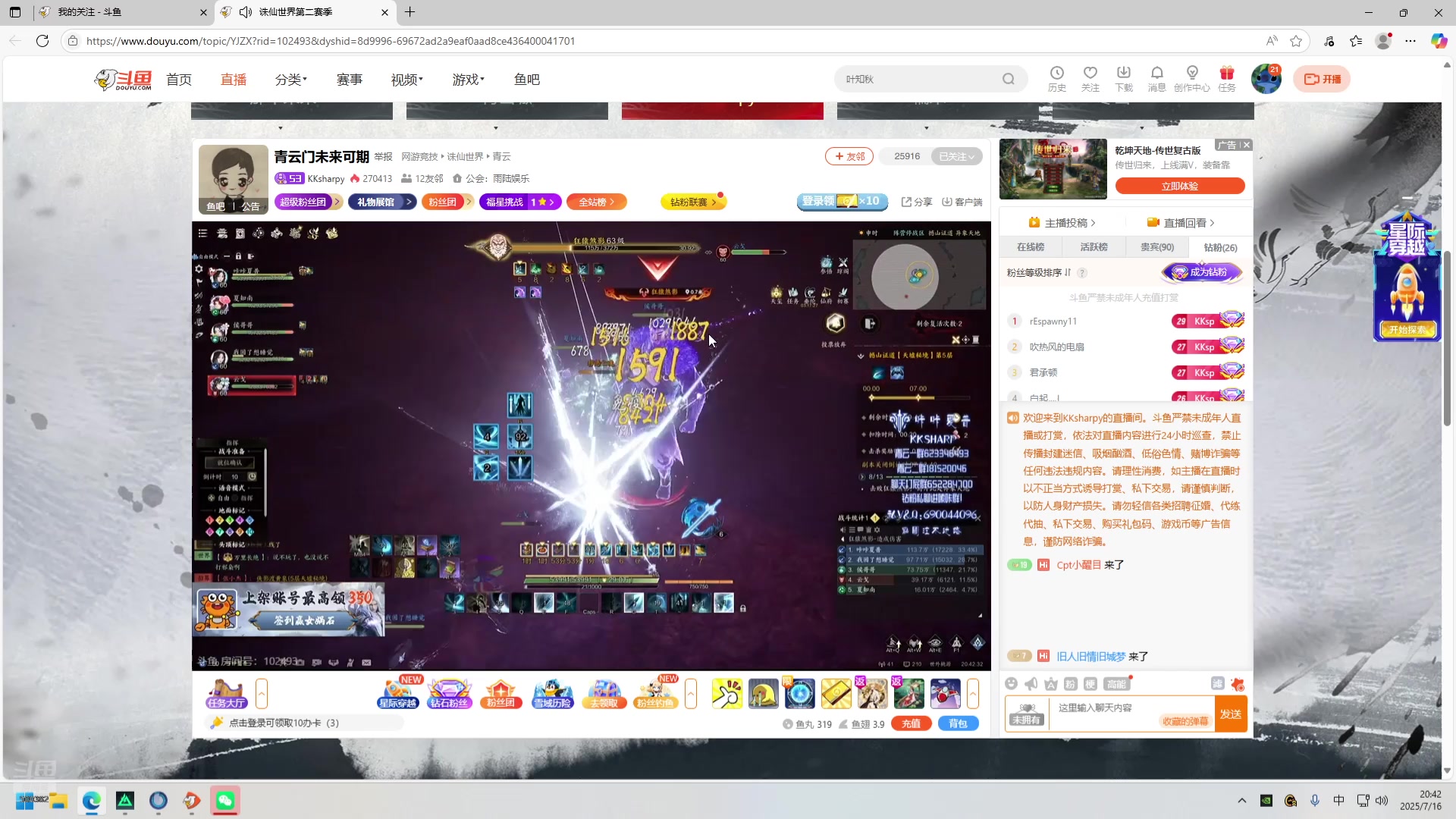Screen dimensions: 1456x819
Task: Click 发送 send button
Action: point(1231,714)
